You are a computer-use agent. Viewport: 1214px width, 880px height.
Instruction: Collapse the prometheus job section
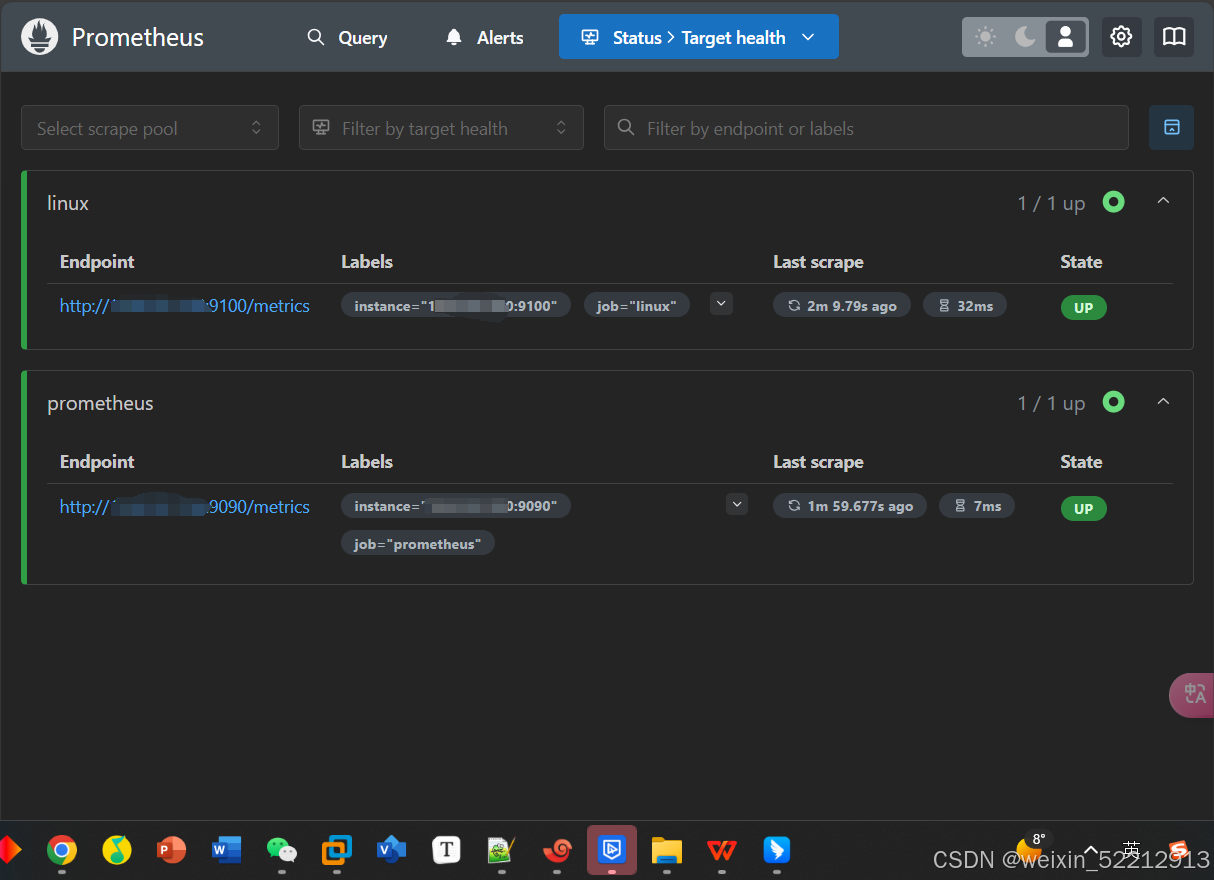(1163, 401)
